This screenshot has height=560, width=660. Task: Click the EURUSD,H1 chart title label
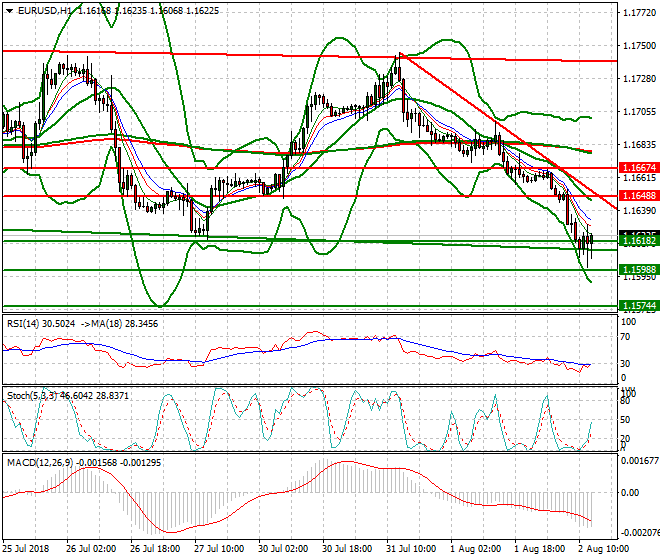pyautogui.click(x=38, y=9)
